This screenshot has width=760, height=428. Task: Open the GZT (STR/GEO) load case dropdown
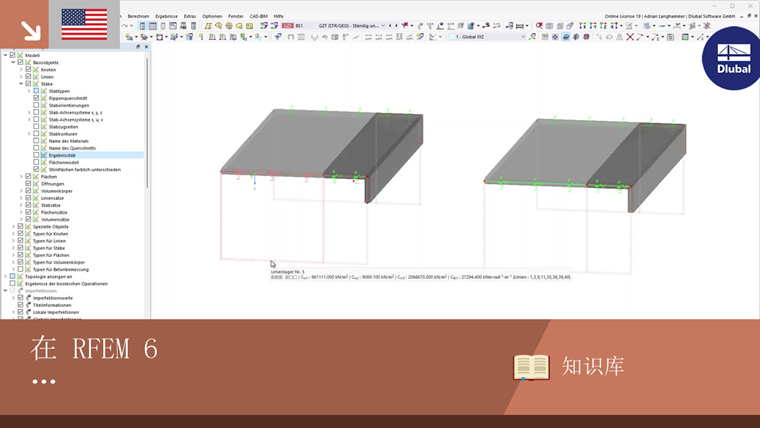click(383, 26)
